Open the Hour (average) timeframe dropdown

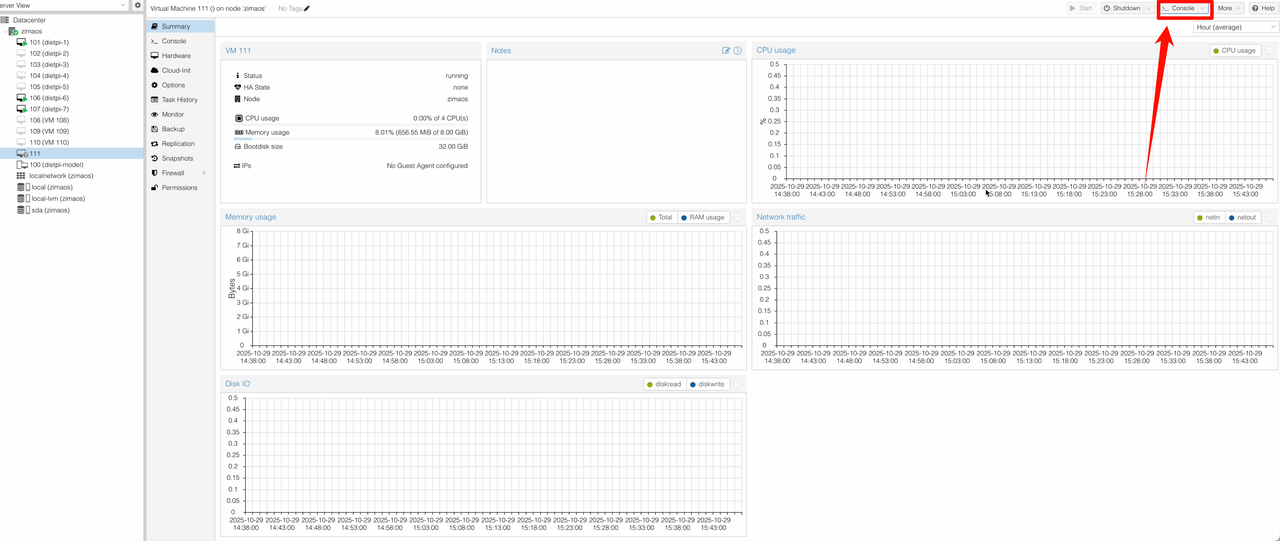[x=1235, y=27]
